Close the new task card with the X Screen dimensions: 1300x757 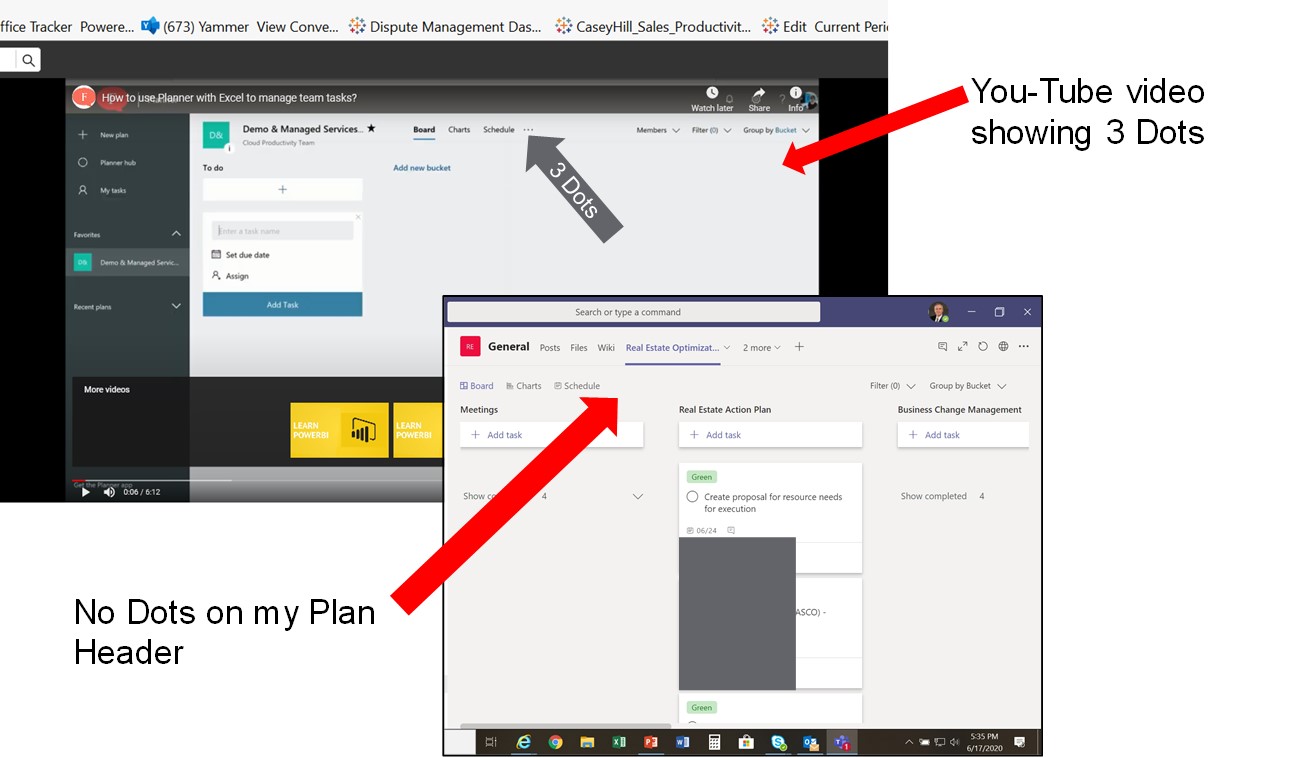[x=358, y=216]
